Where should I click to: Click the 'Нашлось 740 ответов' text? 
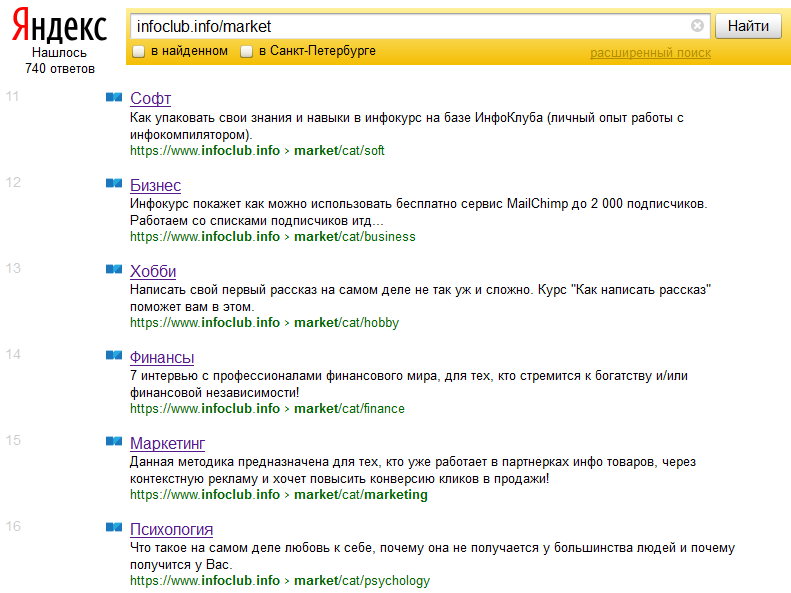point(60,61)
